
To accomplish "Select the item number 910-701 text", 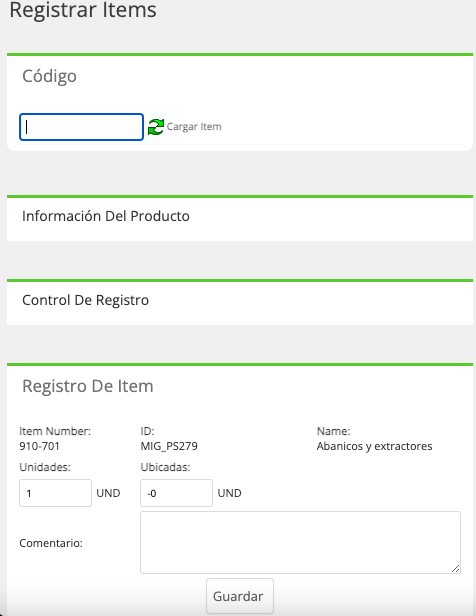I will [x=39, y=446].
